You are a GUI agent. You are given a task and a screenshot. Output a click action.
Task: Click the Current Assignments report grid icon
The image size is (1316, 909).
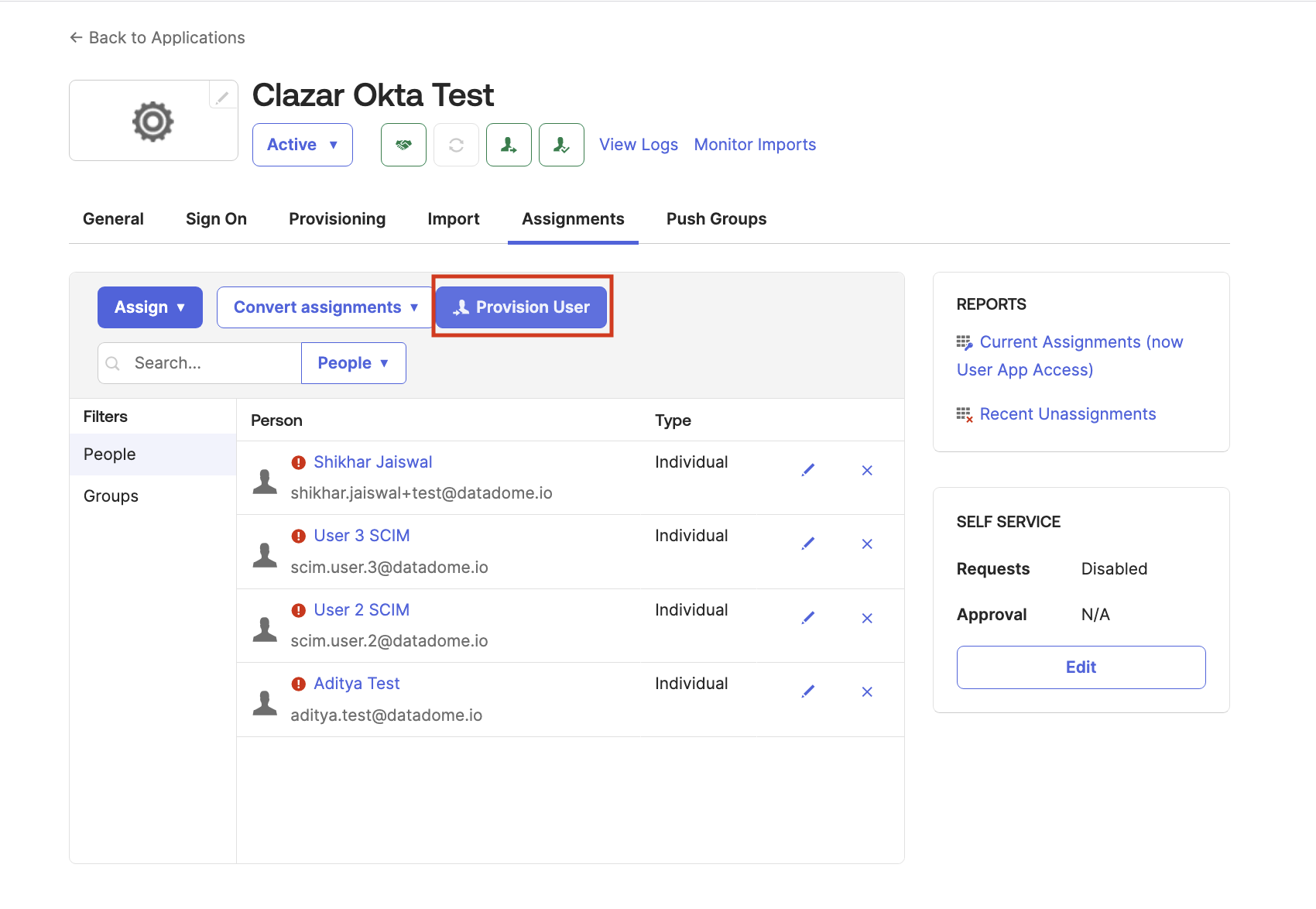(965, 342)
